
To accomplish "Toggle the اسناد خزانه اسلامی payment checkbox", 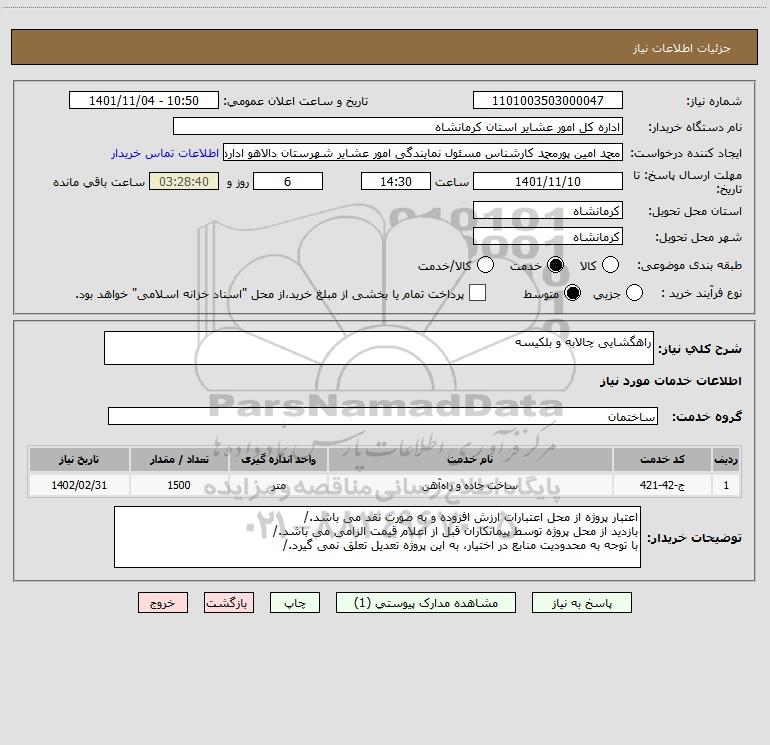I will [477, 293].
